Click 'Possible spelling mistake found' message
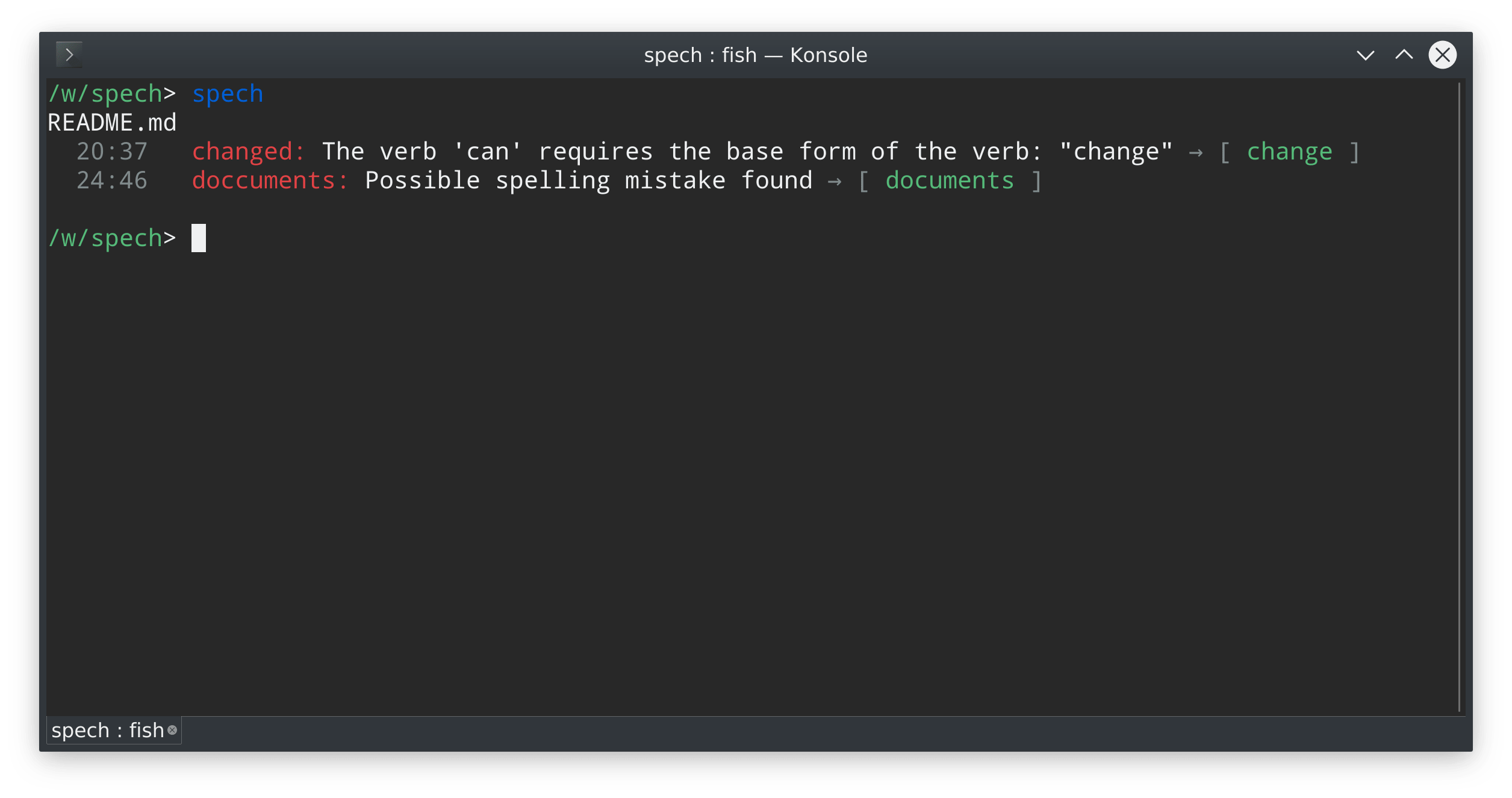The image size is (1512, 798). click(x=588, y=181)
